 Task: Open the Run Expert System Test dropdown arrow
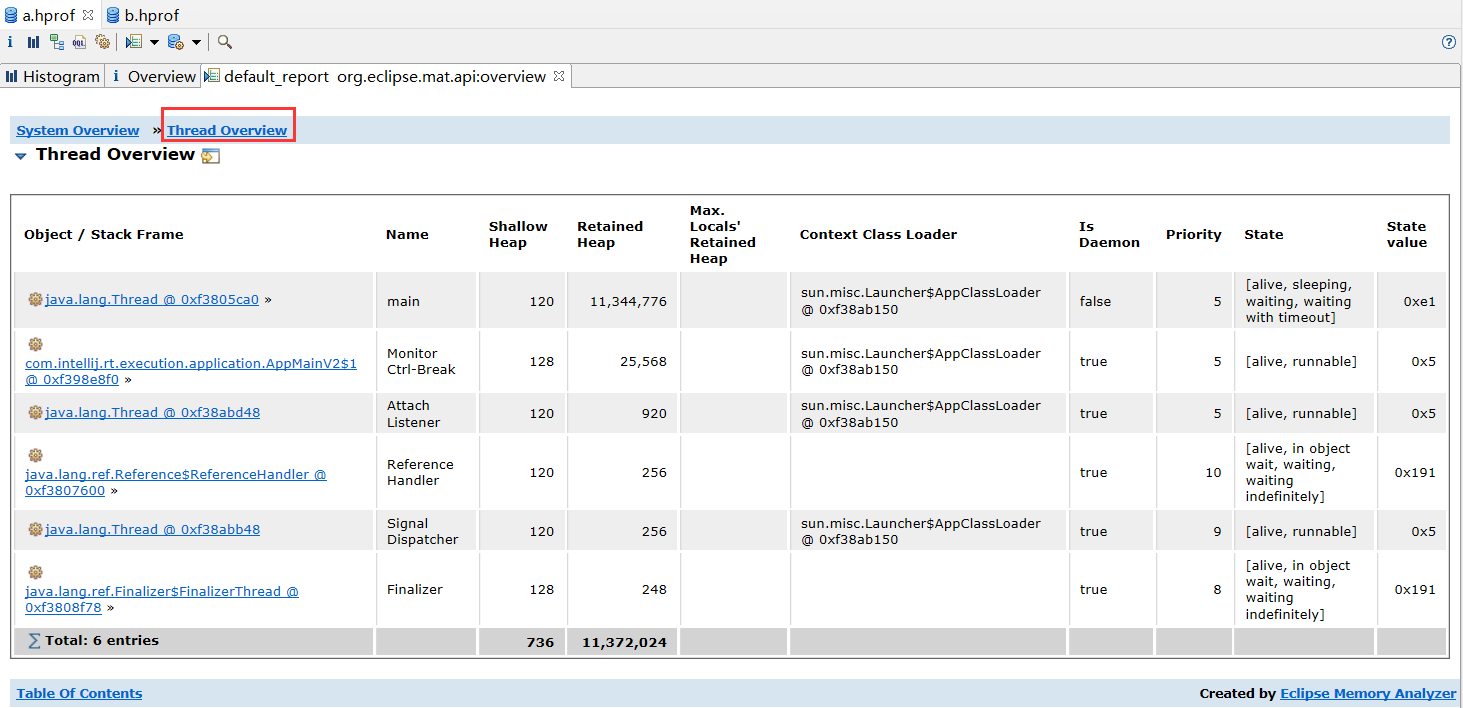pyautogui.click(x=154, y=42)
